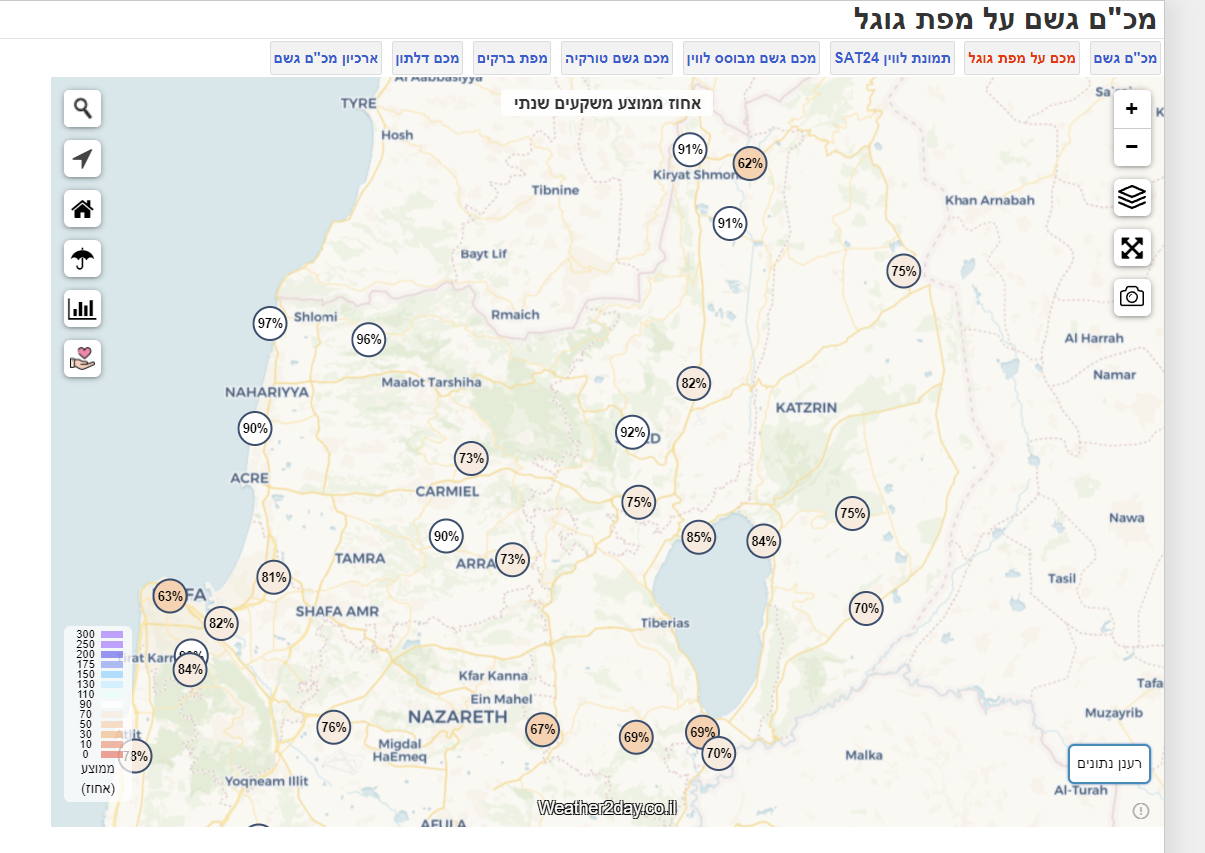Click the locate-me arrow icon
The image size is (1205, 853).
(82, 159)
